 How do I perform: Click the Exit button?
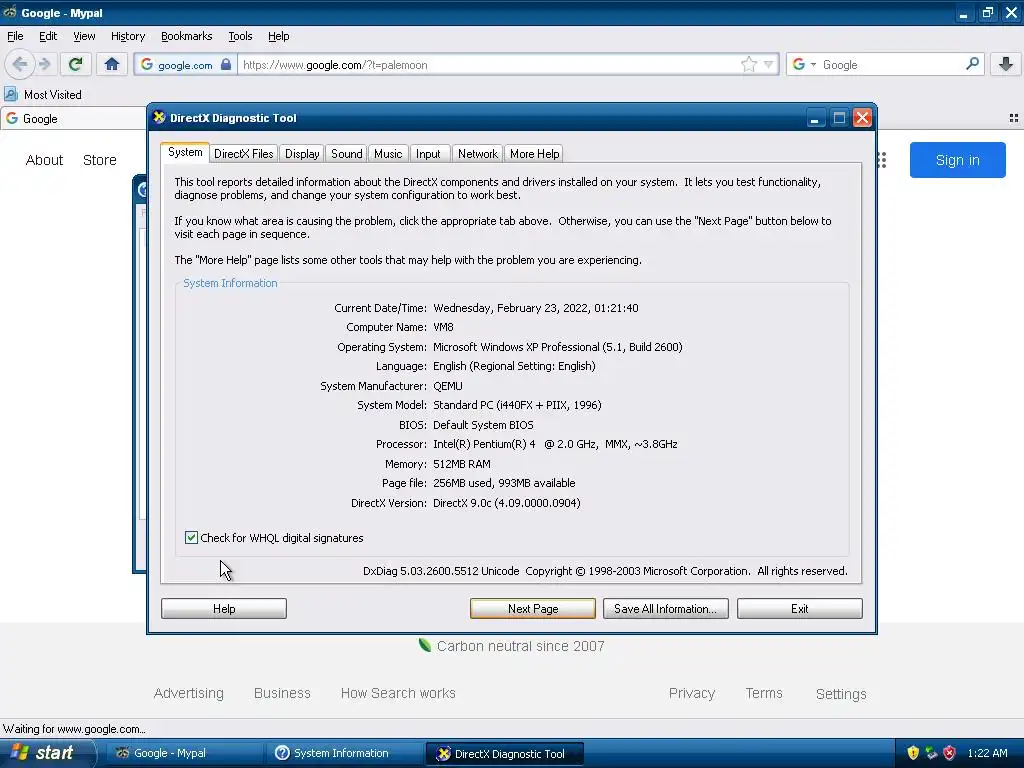pos(799,609)
